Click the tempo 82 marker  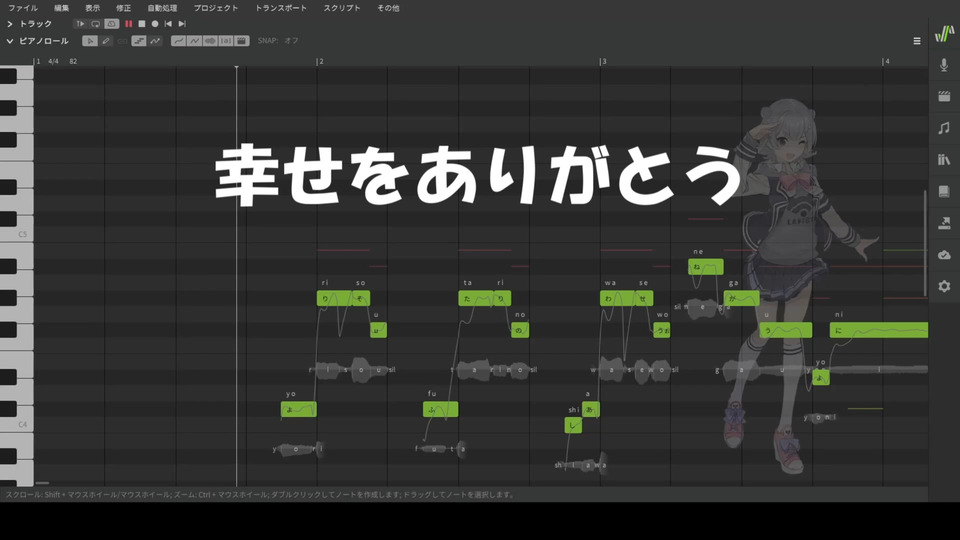tap(73, 61)
